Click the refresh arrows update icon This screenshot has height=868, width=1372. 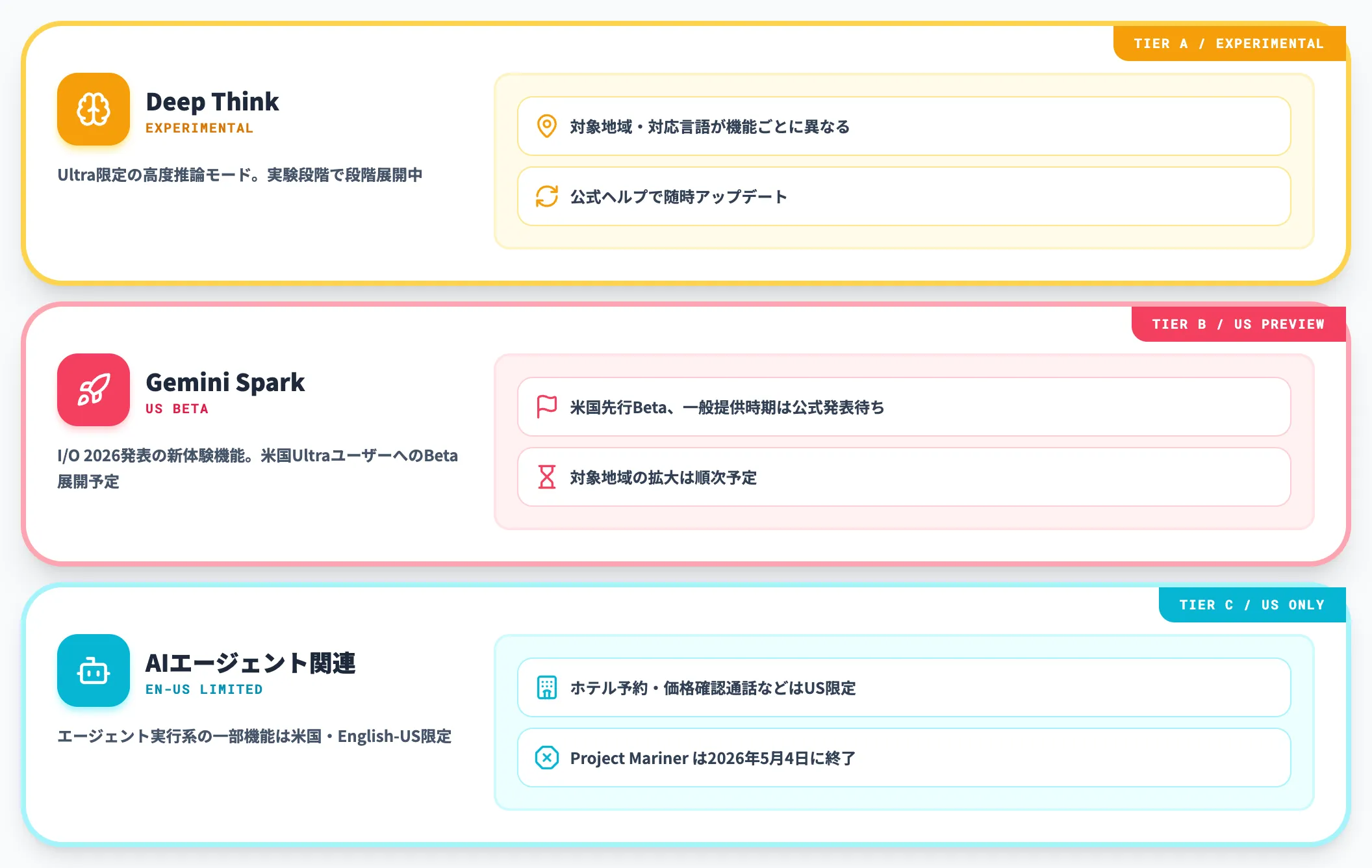547,196
